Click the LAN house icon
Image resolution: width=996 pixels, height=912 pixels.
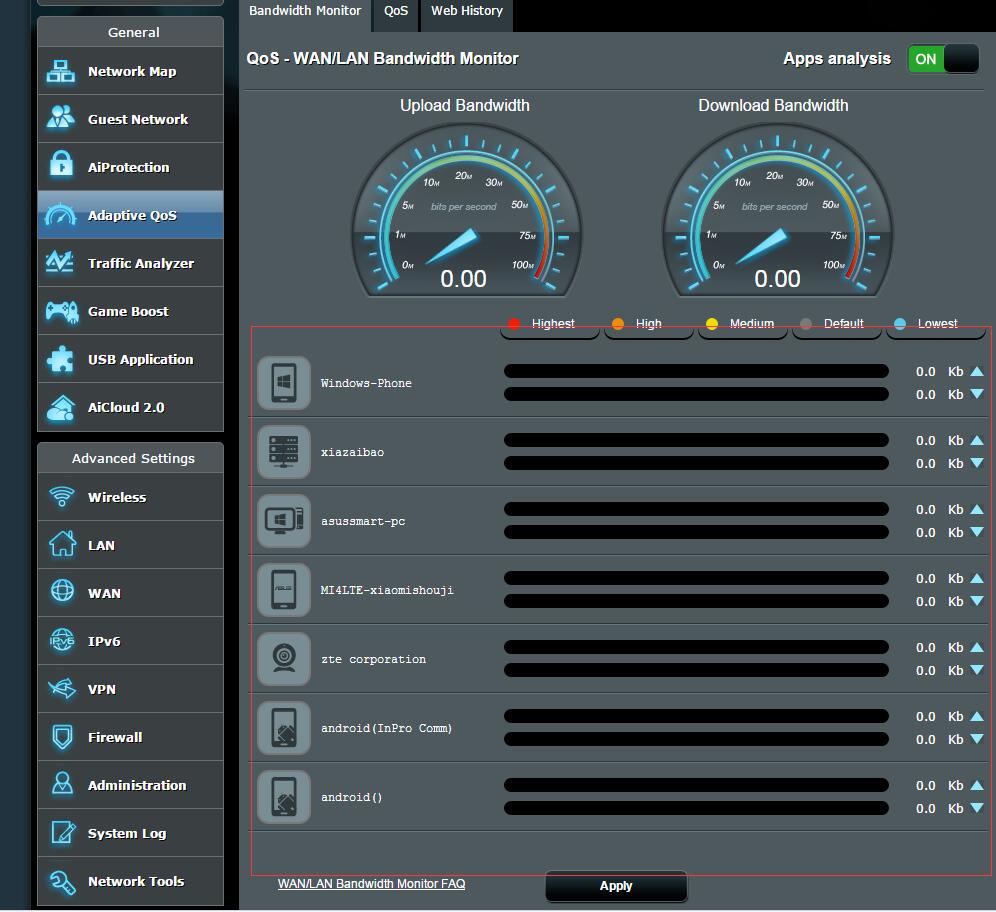coord(62,544)
